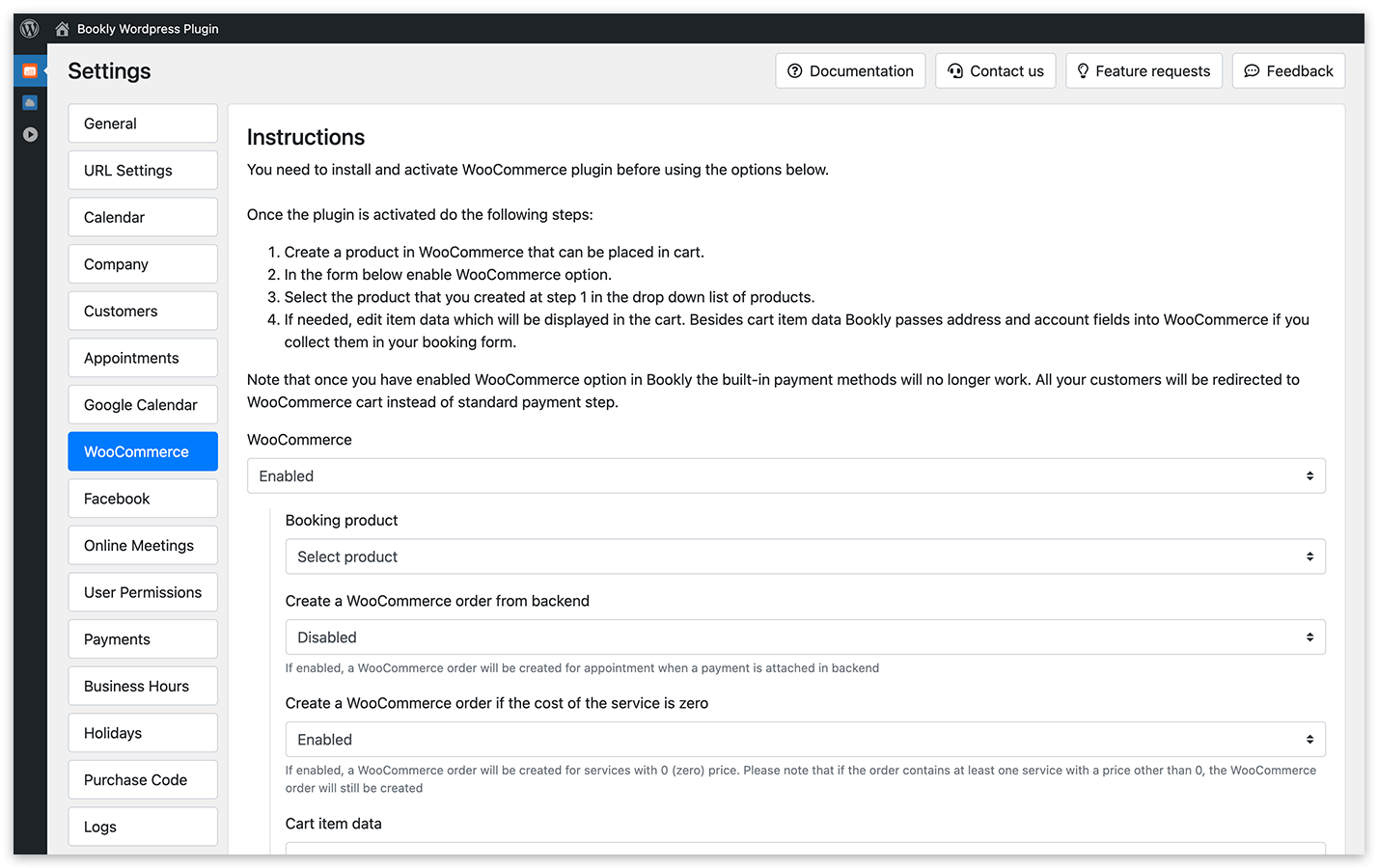Select the Holidays tab

(x=143, y=733)
